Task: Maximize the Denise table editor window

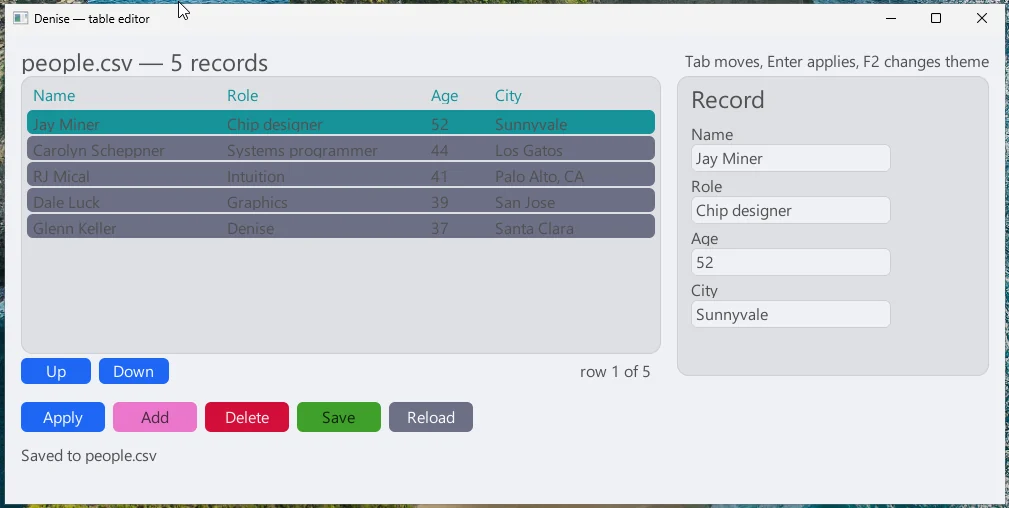Action: point(936,19)
